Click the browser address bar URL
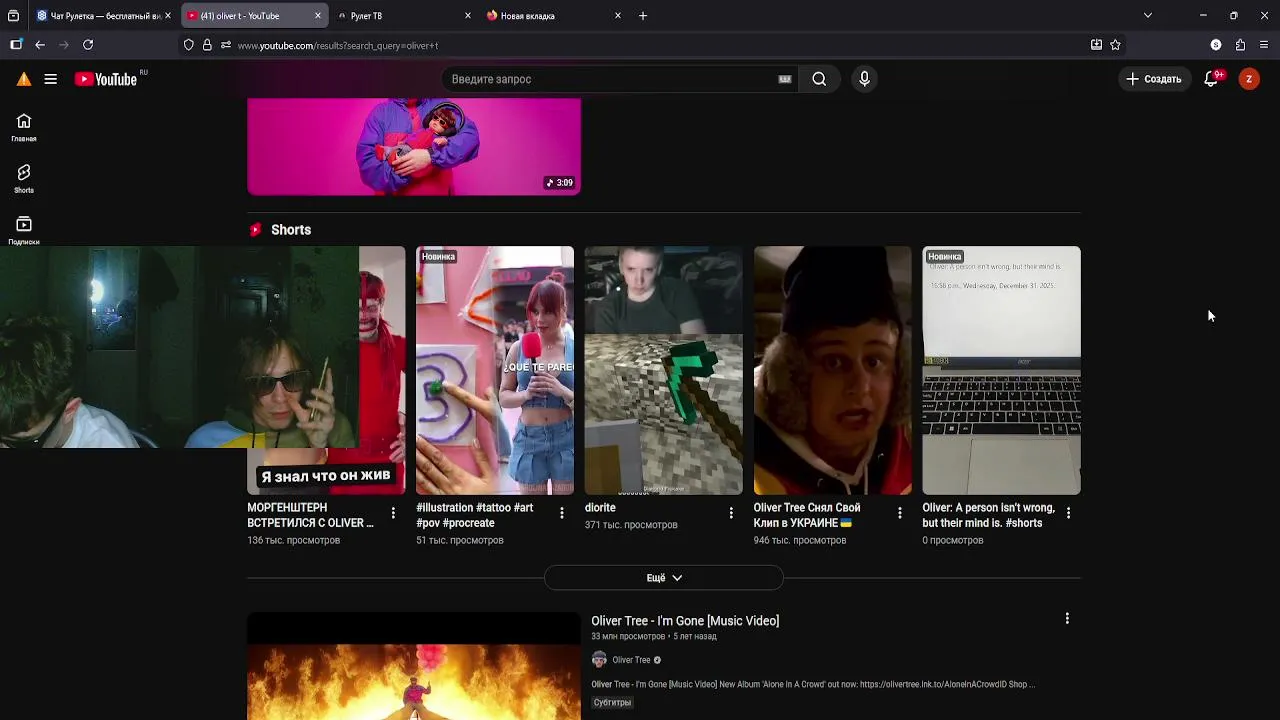Viewport: 1280px width, 720px height. tap(338, 45)
